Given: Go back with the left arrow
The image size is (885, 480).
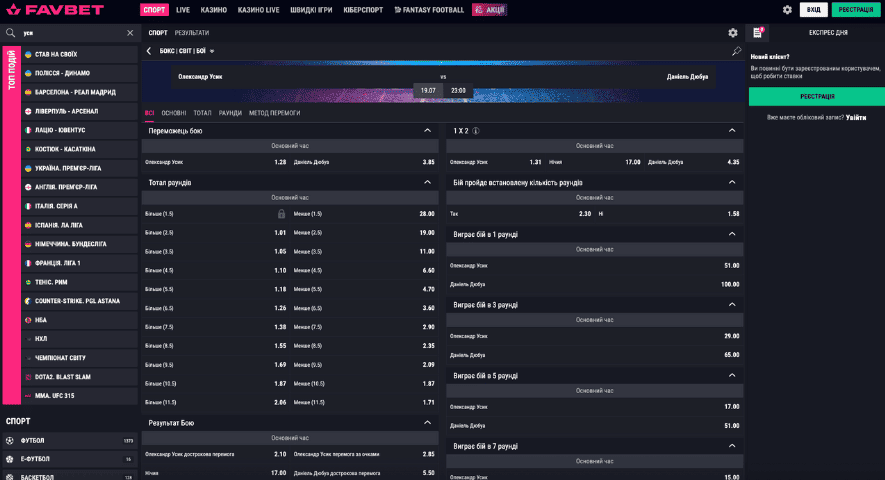Looking at the screenshot, I should click(x=149, y=51).
